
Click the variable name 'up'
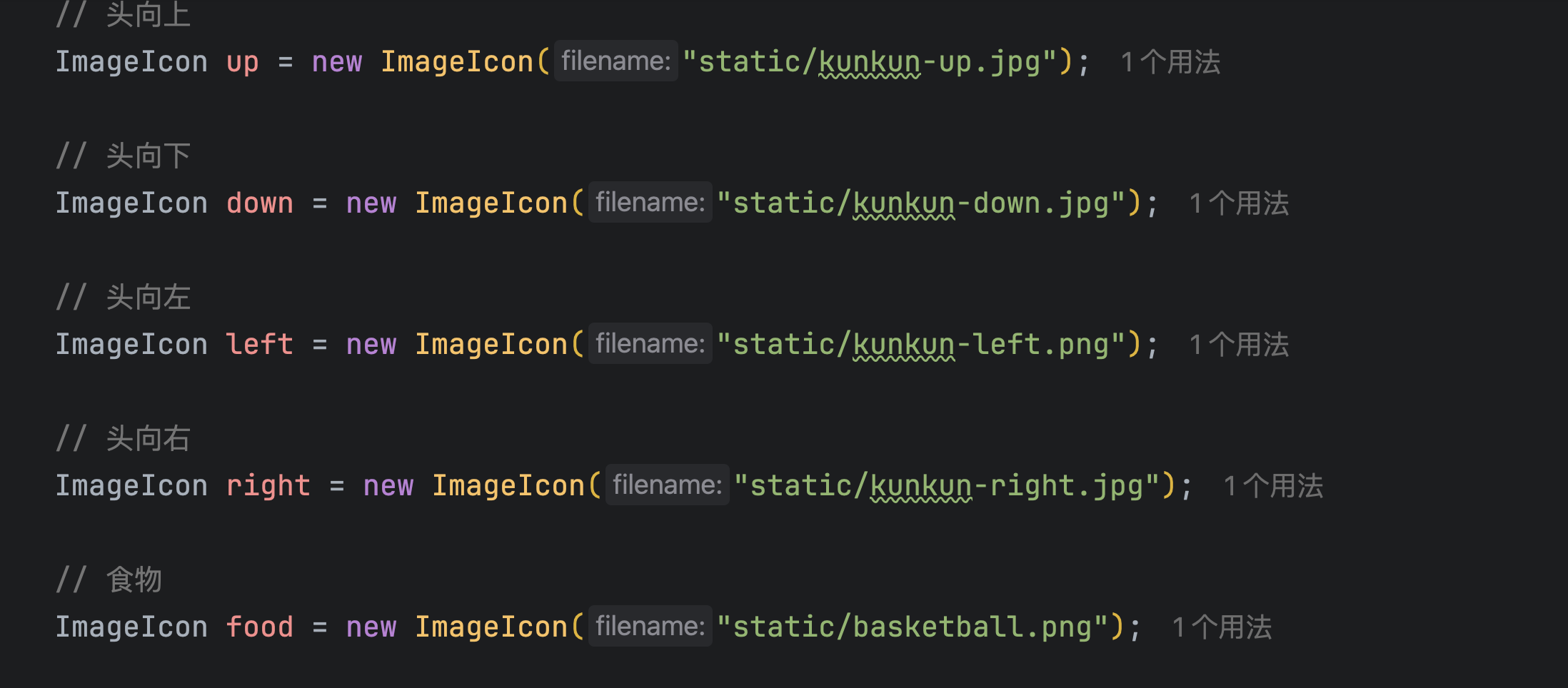[242, 62]
